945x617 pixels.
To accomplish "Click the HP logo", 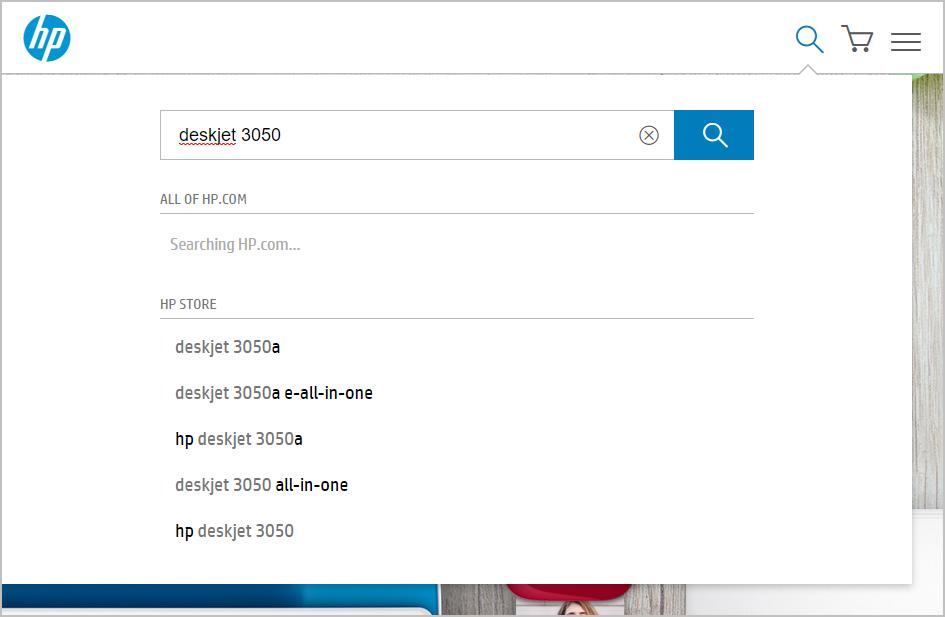I will coord(47,38).
